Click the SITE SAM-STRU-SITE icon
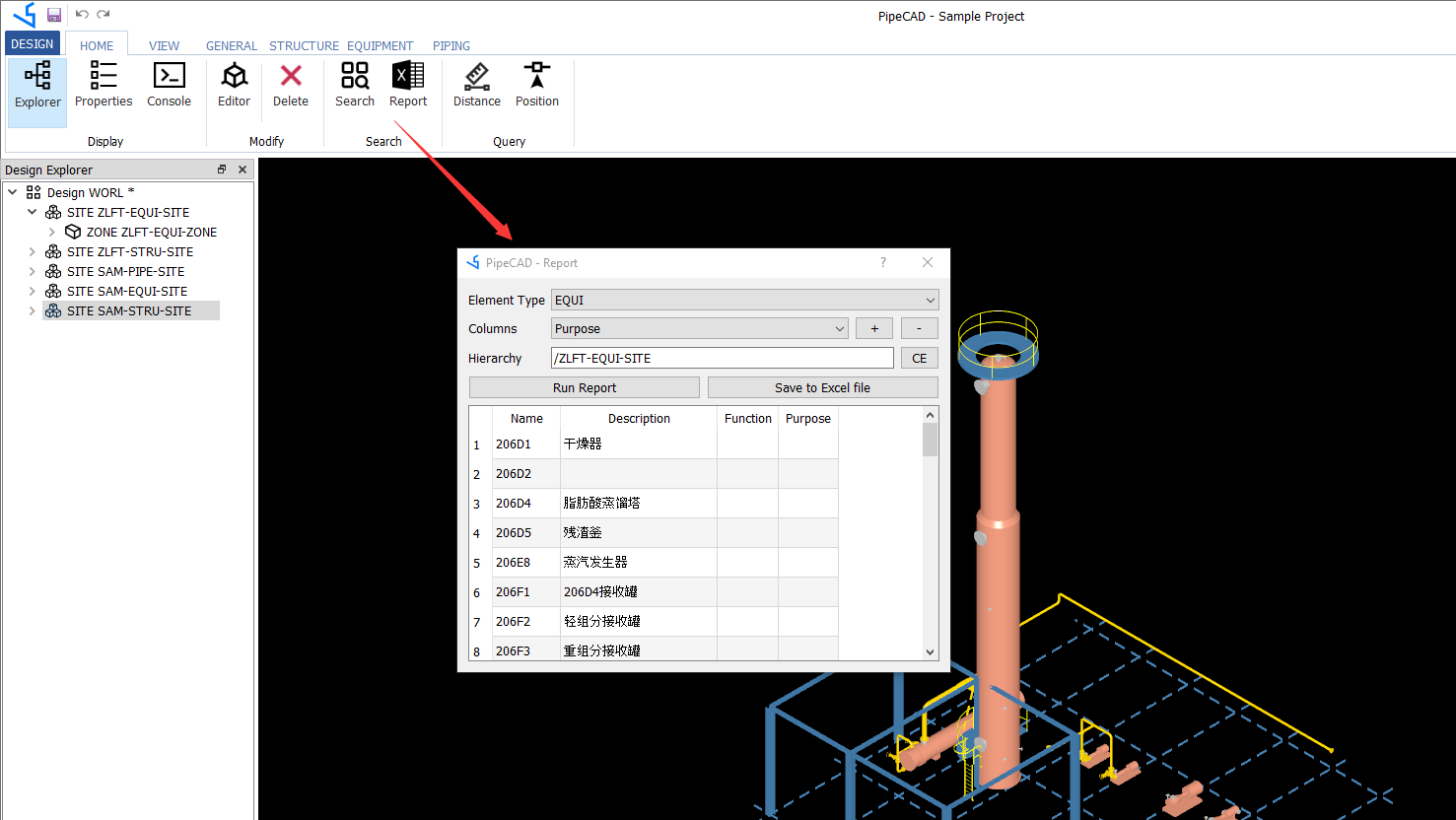The height and width of the screenshot is (820, 1456). pyautogui.click(x=53, y=310)
